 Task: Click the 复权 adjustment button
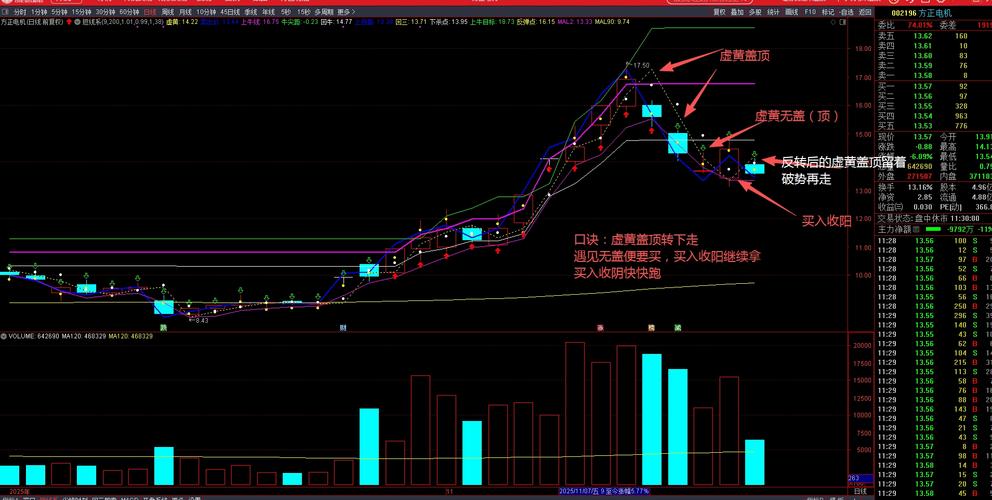coord(720,11)
